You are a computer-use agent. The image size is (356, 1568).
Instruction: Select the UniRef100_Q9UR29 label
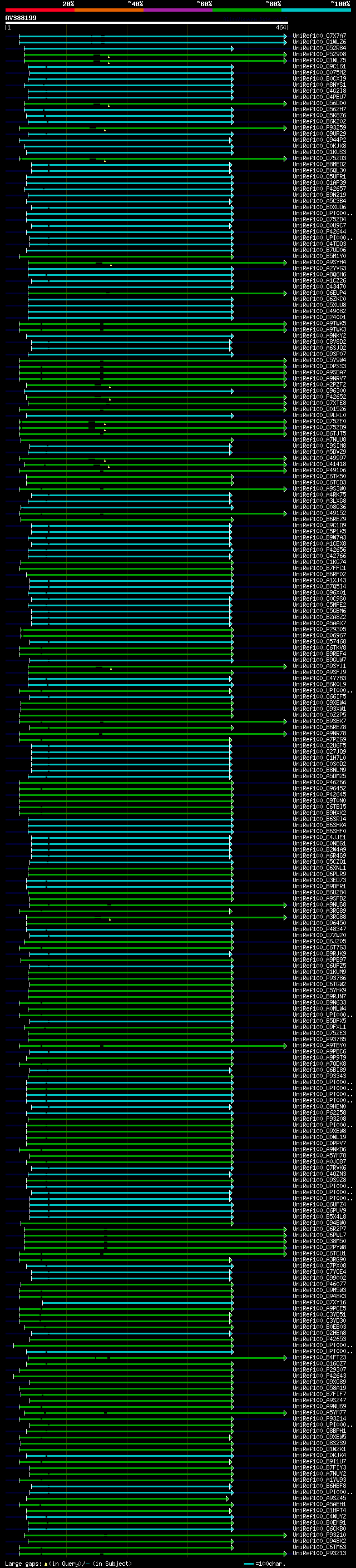(319, 134)
